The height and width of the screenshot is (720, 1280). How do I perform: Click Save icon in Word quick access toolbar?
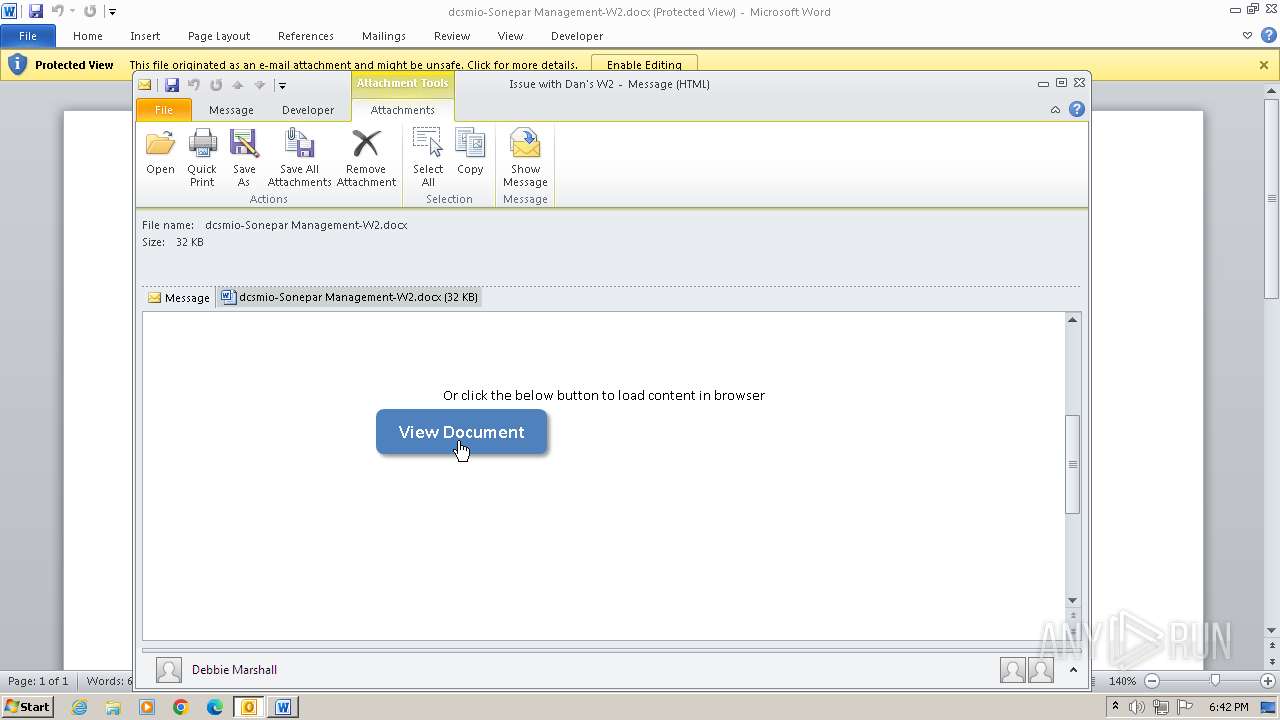coord(36,11)
